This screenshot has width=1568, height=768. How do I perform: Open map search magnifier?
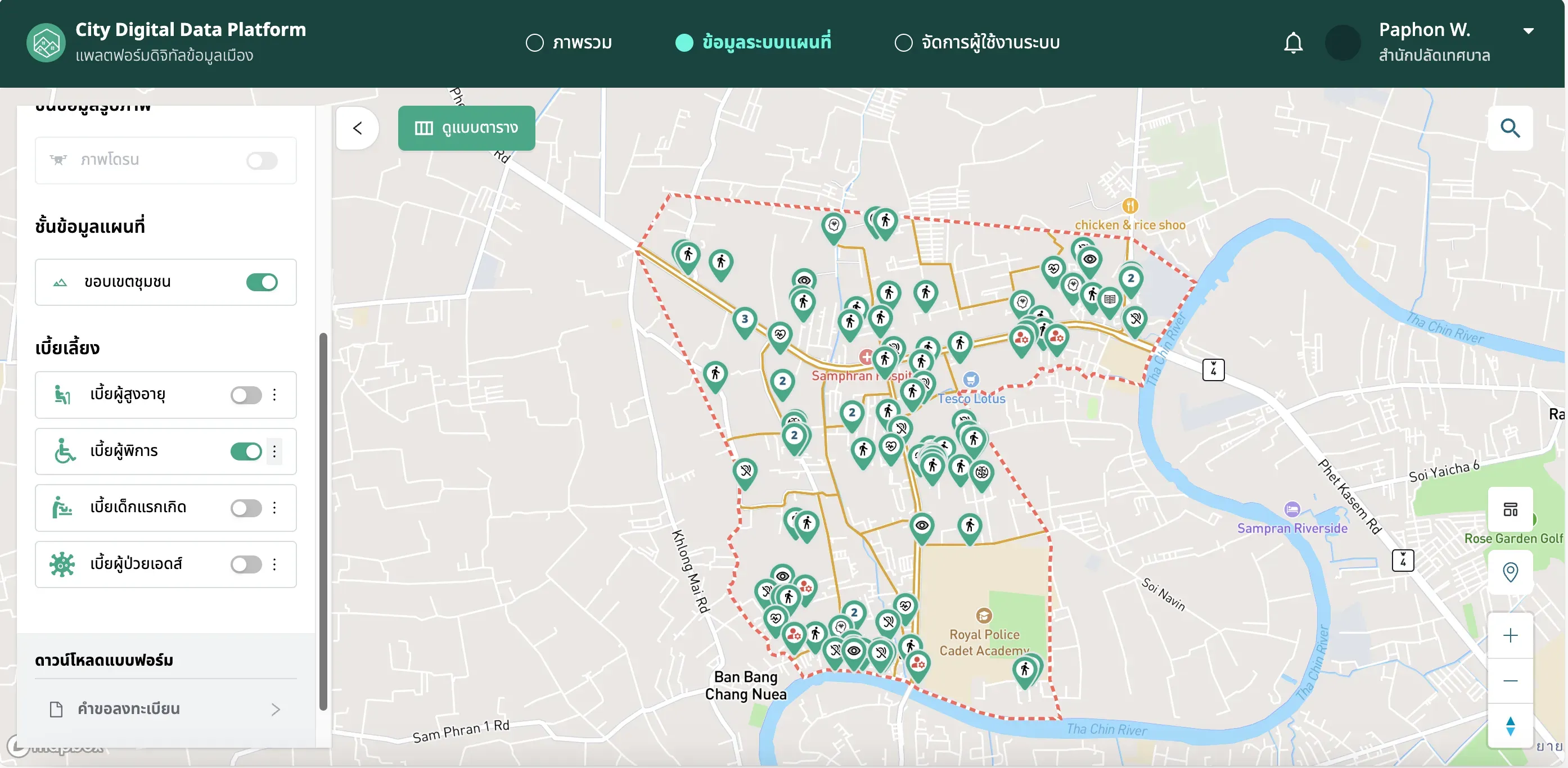pos(1510,128)
